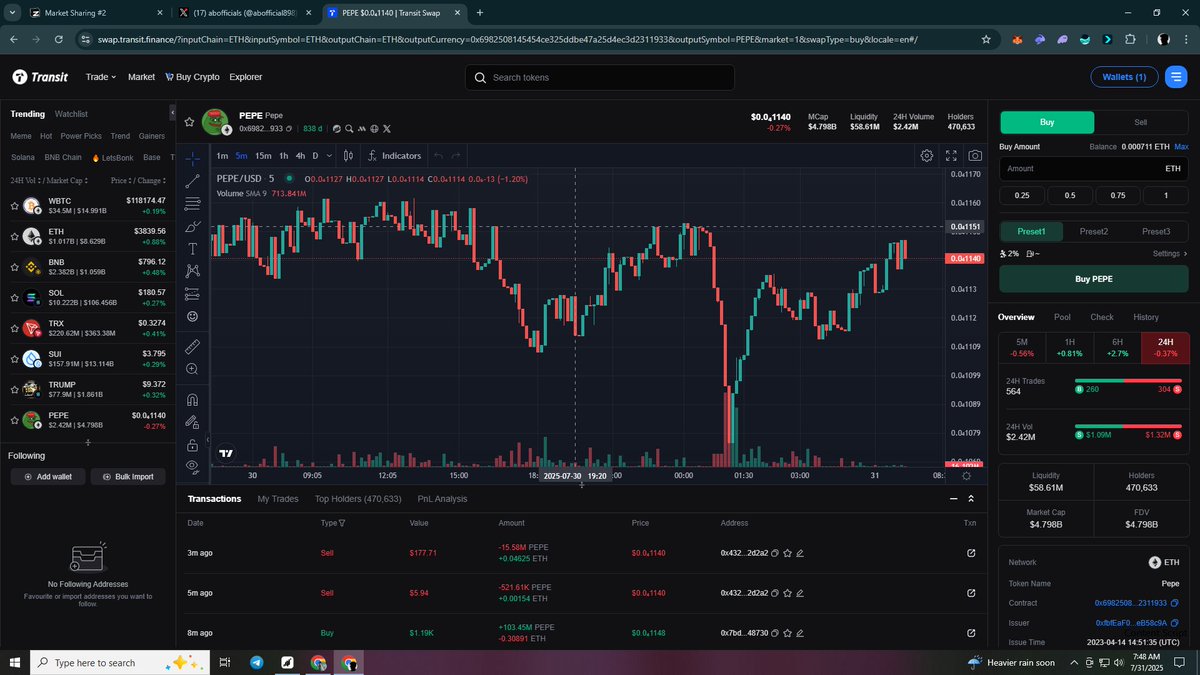Star ETH in trending list

14,236
